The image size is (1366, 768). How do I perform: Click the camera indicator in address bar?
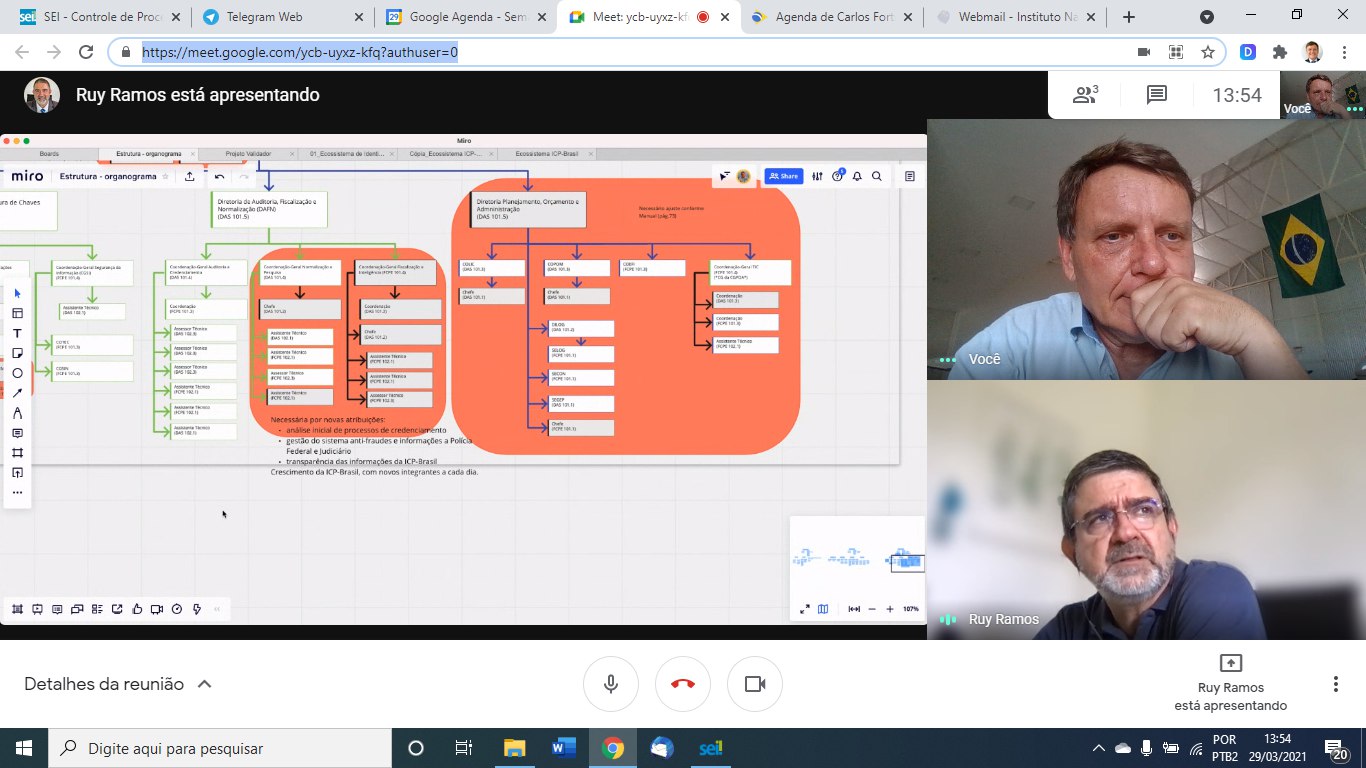(1144, 53)
